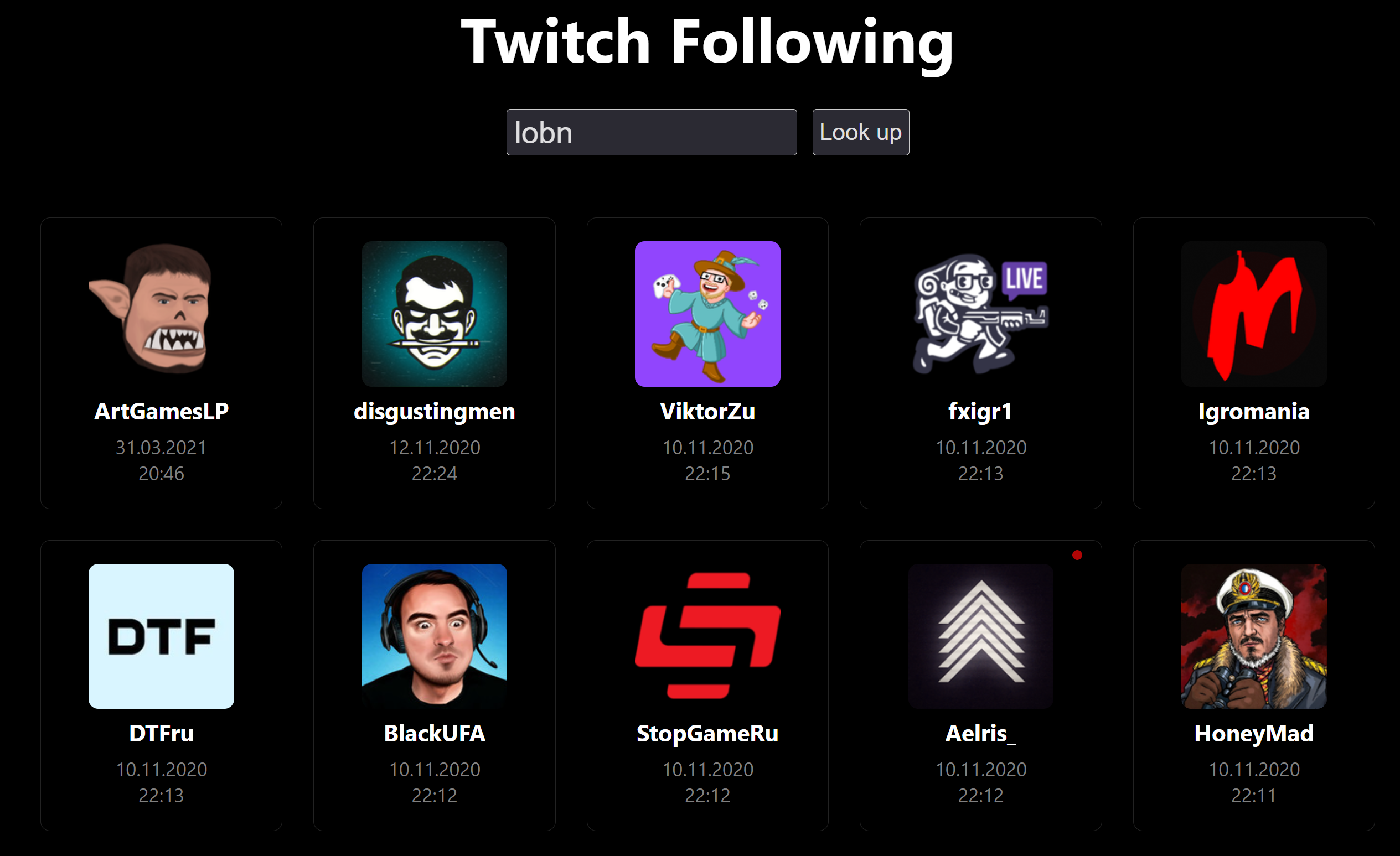
Task: Open the ArtGamesLP channel name link
Action: [x=161, y=411]
